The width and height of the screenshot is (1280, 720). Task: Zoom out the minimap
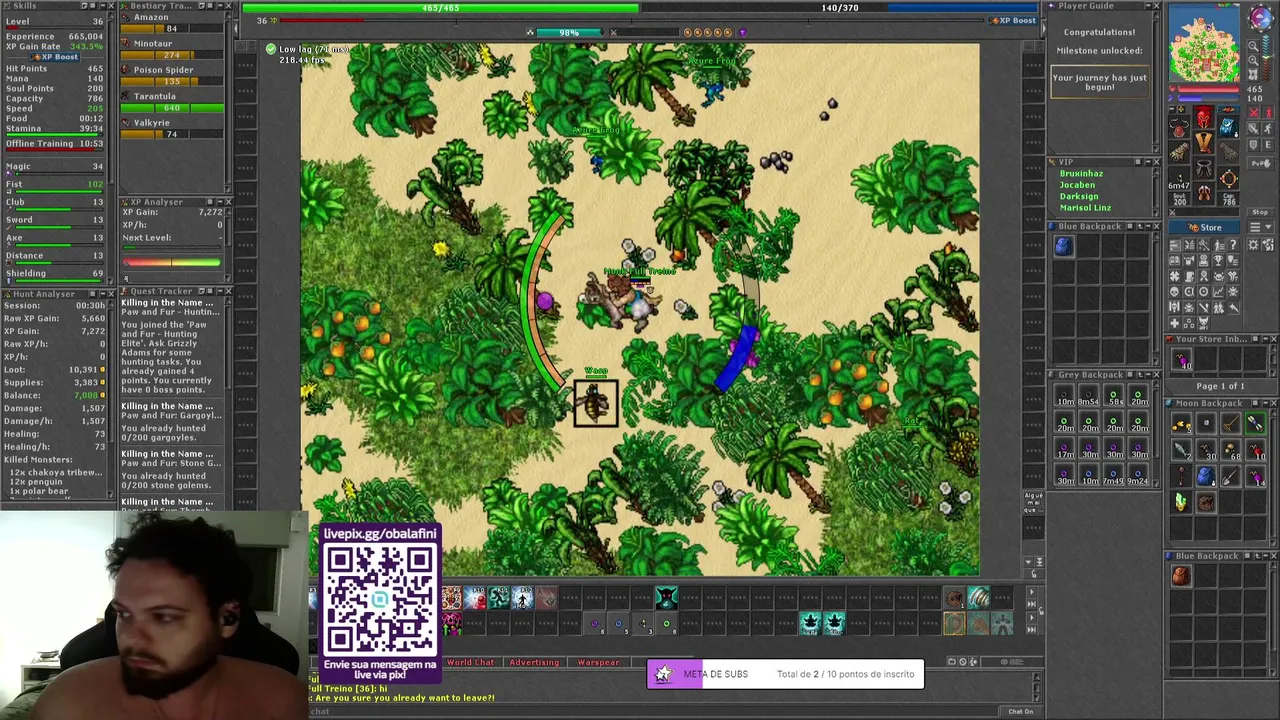[1253, 46]
